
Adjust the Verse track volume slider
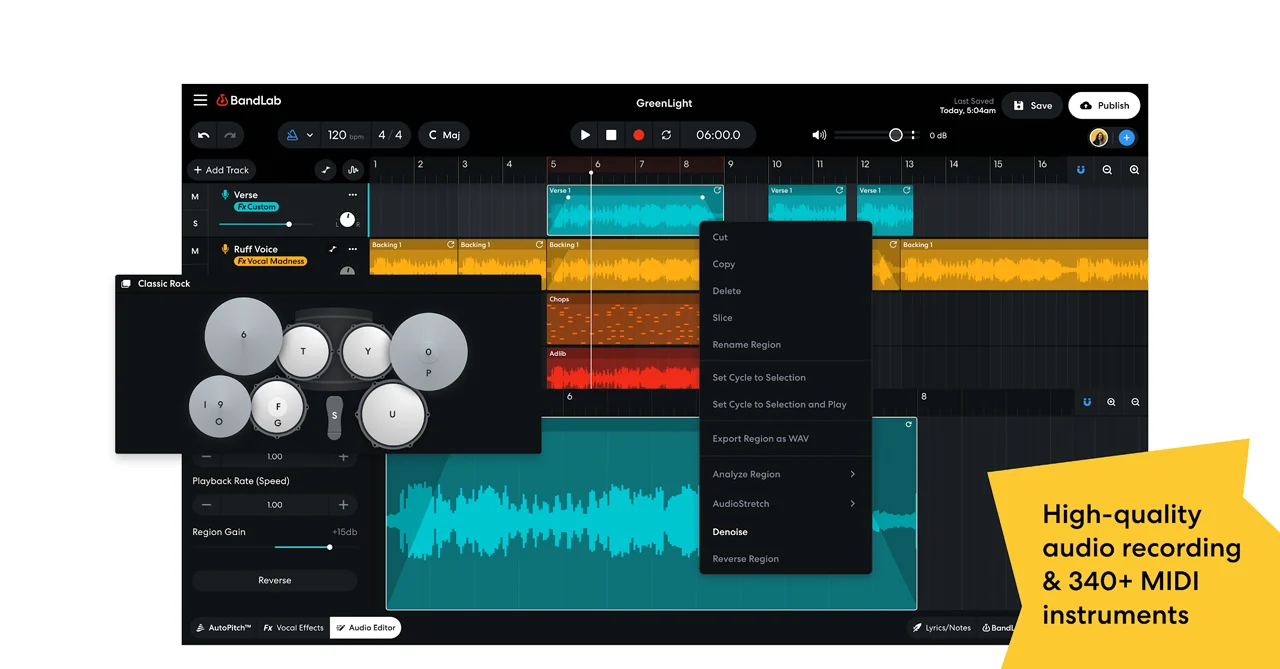(289, 224)
